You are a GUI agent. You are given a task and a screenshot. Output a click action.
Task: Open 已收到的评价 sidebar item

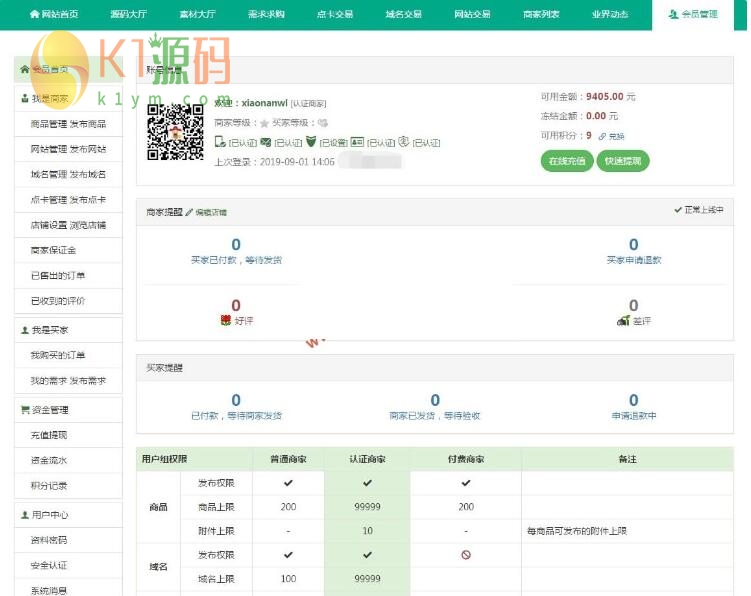[x=58, y=301]
